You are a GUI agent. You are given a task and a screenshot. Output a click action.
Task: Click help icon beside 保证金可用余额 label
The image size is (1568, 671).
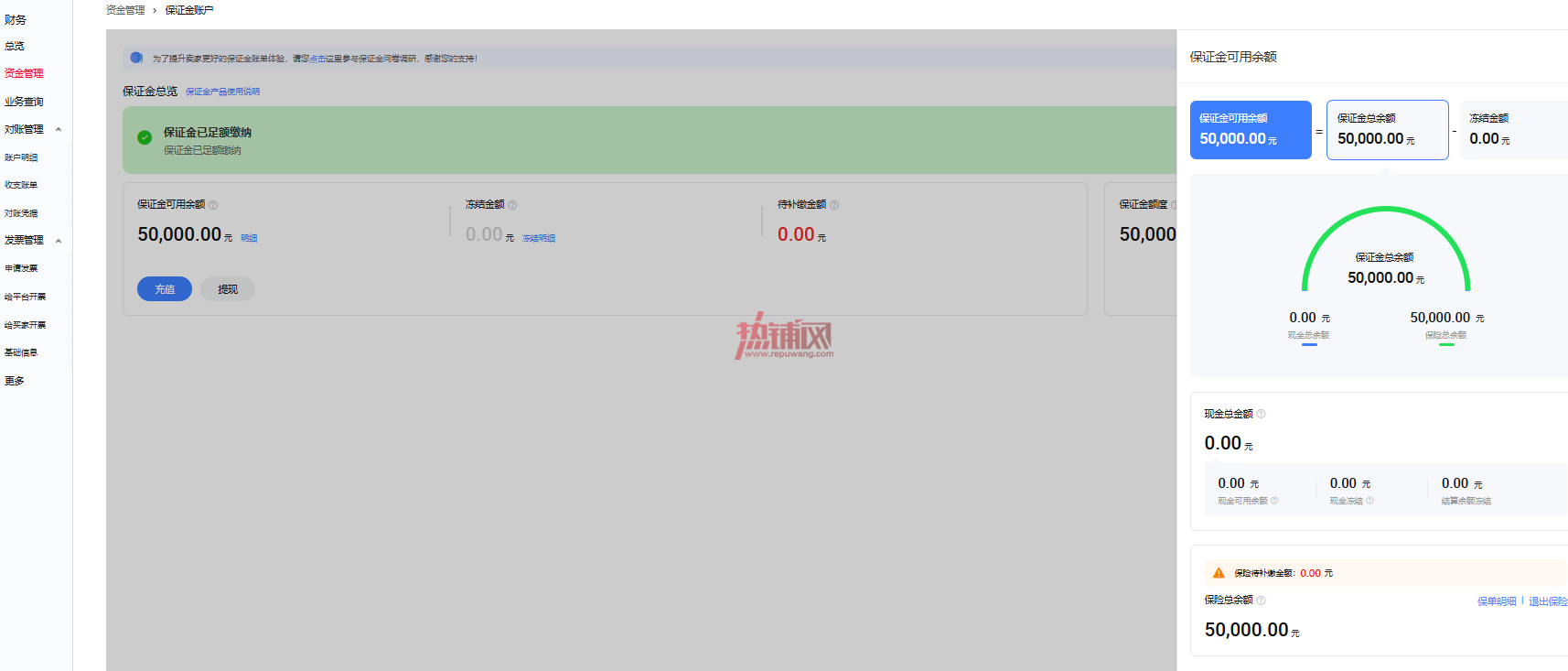point(213,205)
